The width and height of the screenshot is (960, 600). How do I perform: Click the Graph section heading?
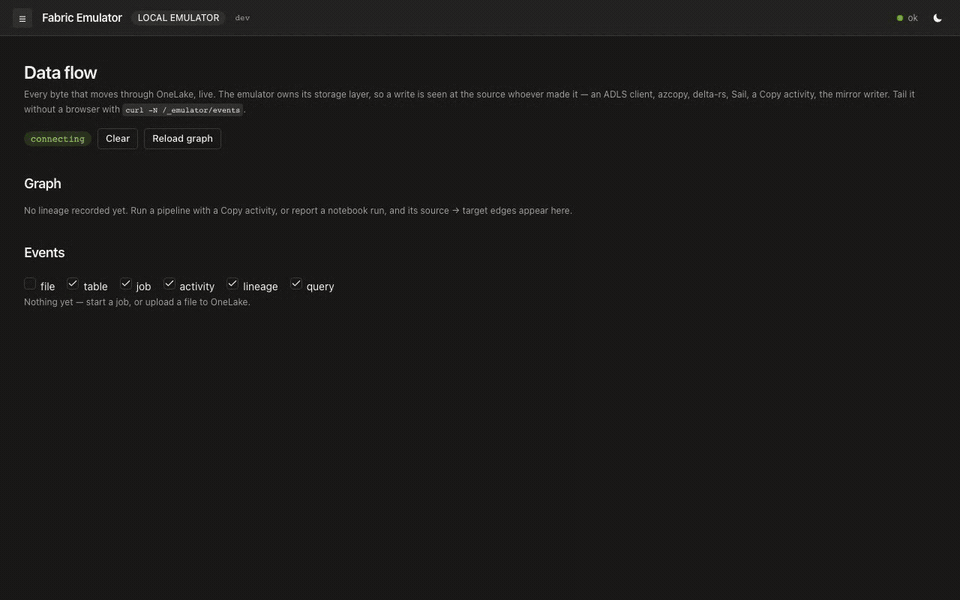42,184
